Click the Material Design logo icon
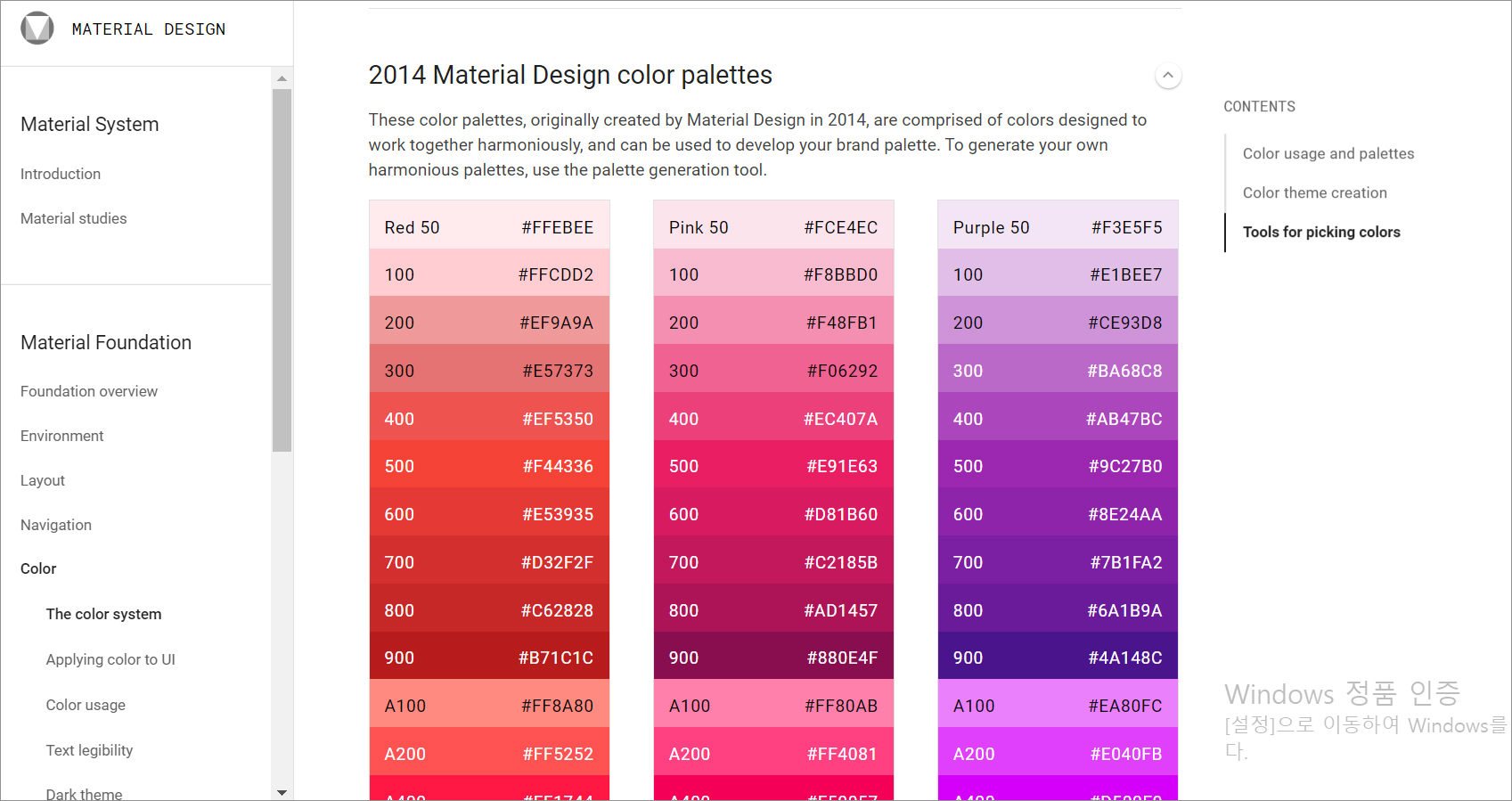1512x801 pixels. pos(37,29)
